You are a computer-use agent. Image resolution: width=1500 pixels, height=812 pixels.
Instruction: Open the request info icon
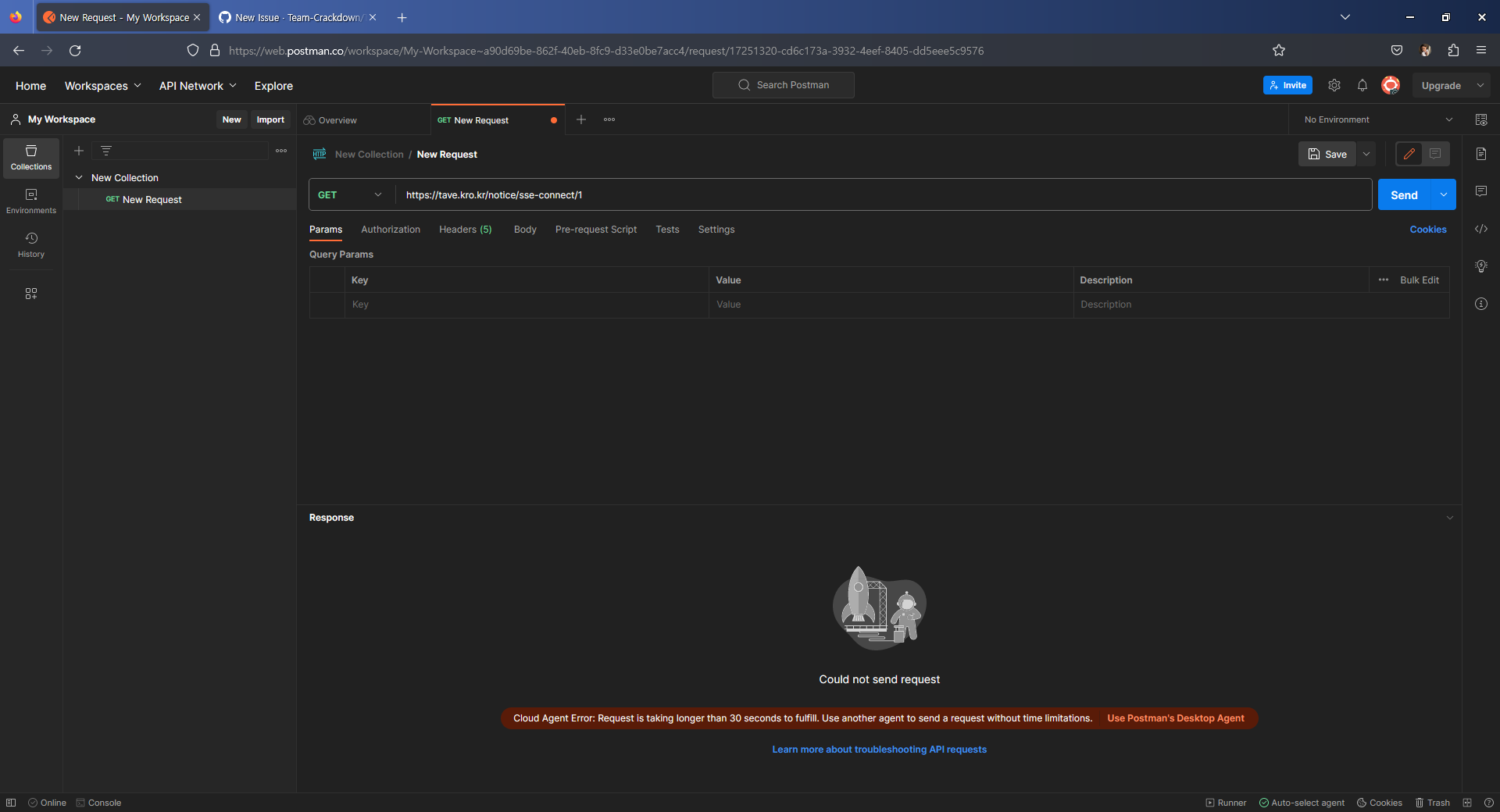[x=1481, y=304]
